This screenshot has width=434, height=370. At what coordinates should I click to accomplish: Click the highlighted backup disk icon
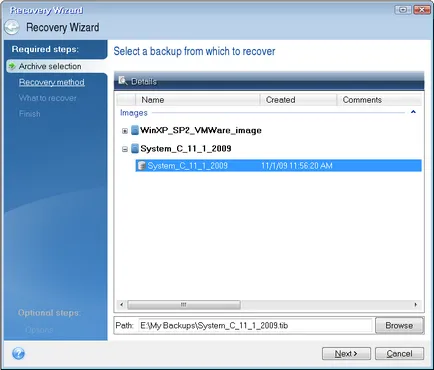pyautogui.click(x=142, y=166)
